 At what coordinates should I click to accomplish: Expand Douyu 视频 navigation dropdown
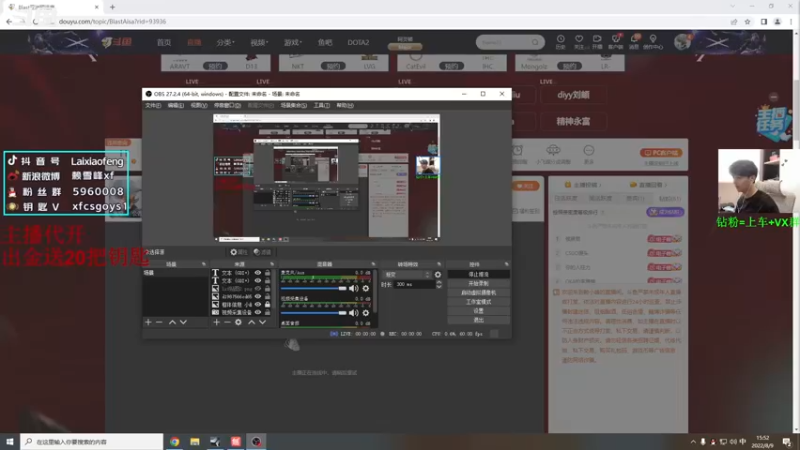pos(259,42)
